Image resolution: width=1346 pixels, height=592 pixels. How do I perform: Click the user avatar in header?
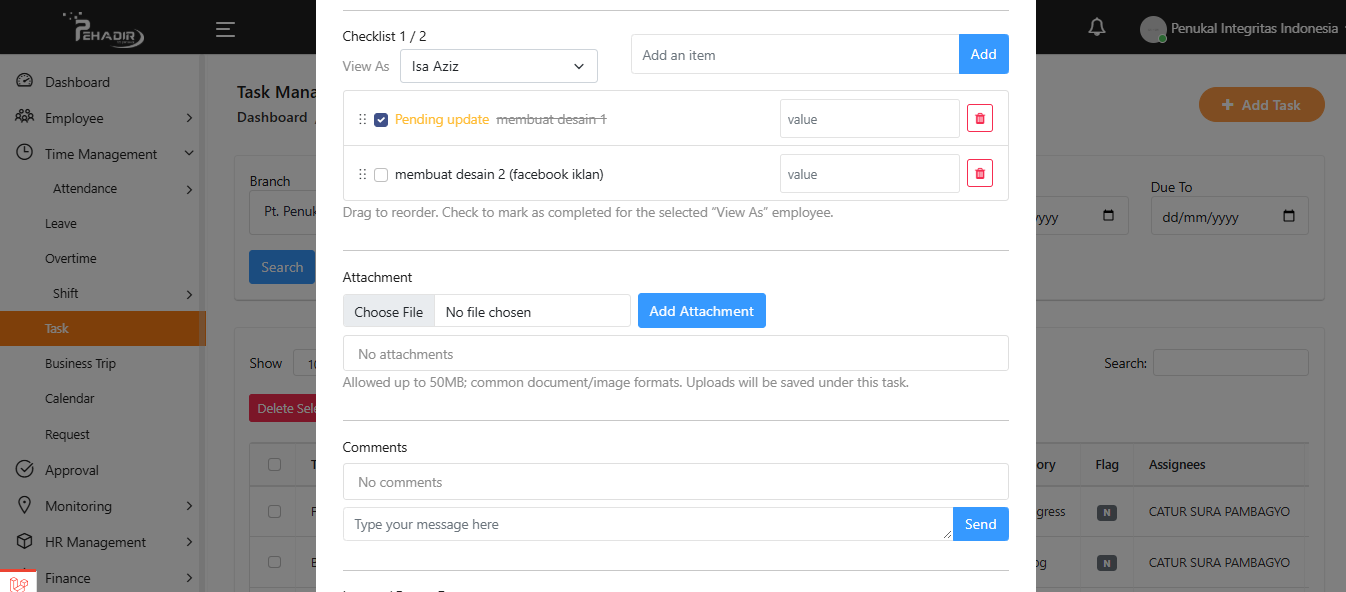(1153, 29)
